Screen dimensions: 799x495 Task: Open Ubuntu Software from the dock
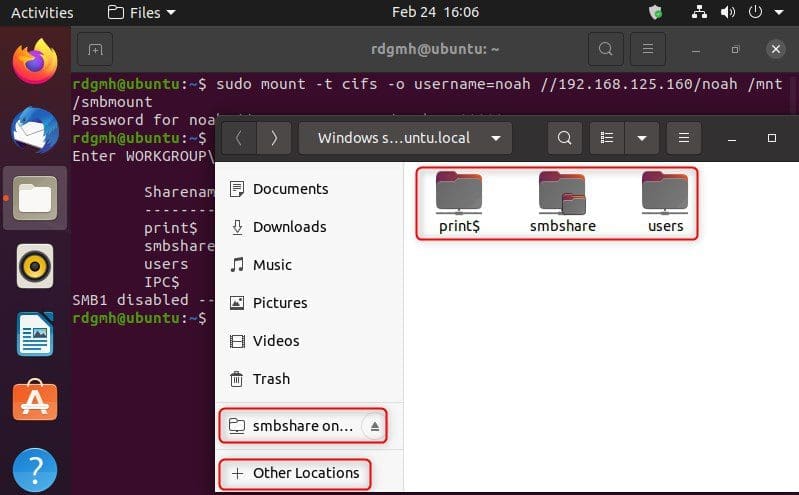[x=35, y=402]
